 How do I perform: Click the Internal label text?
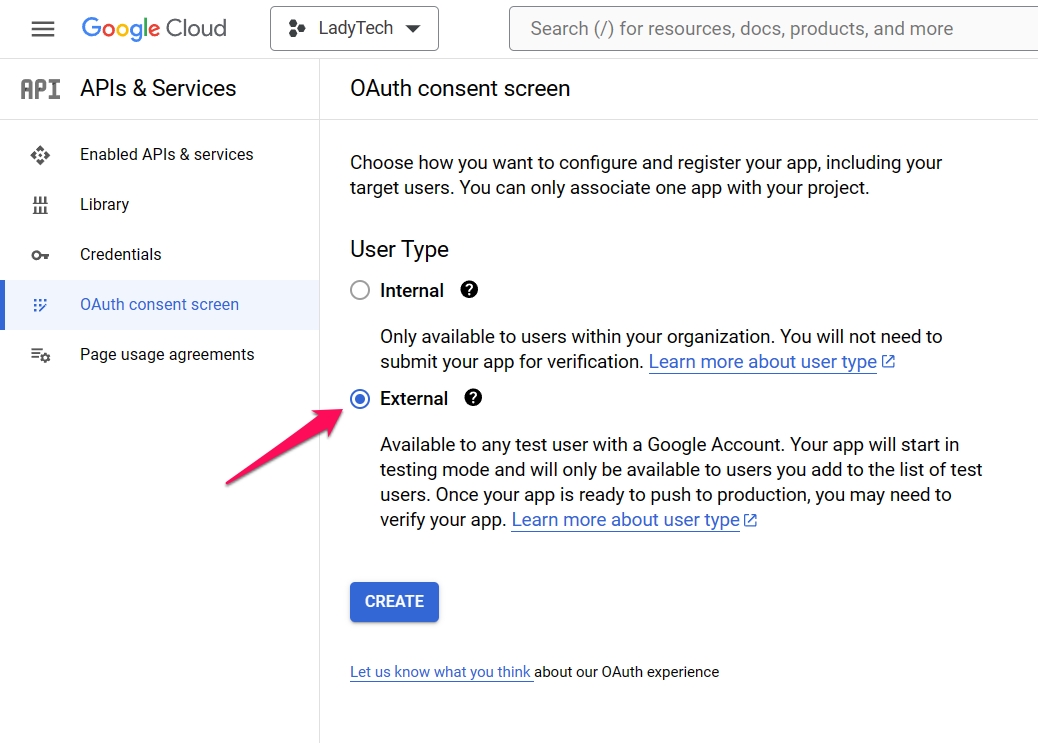pos(412,291)
